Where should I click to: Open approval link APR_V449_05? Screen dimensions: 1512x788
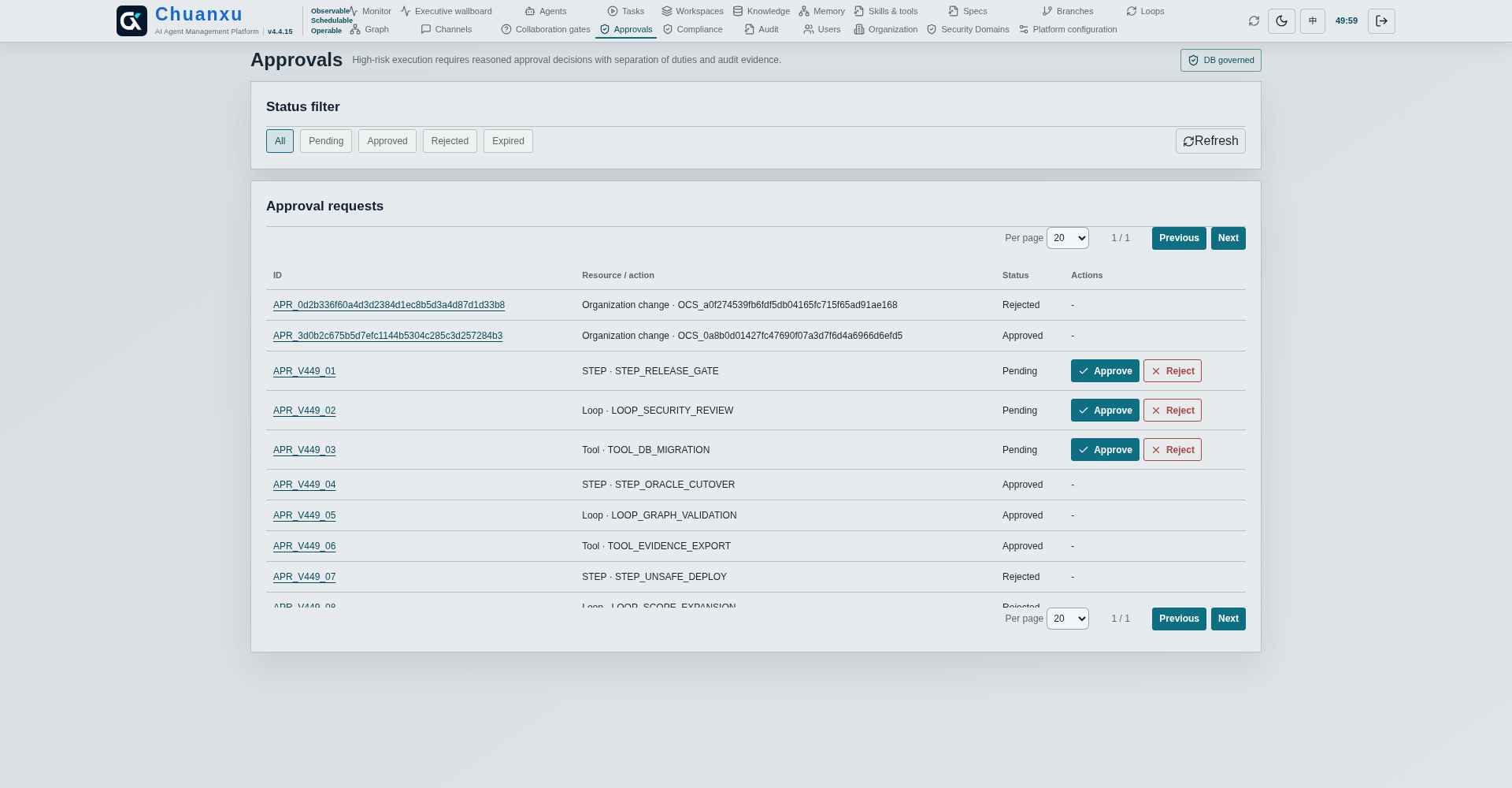point(304,515)
